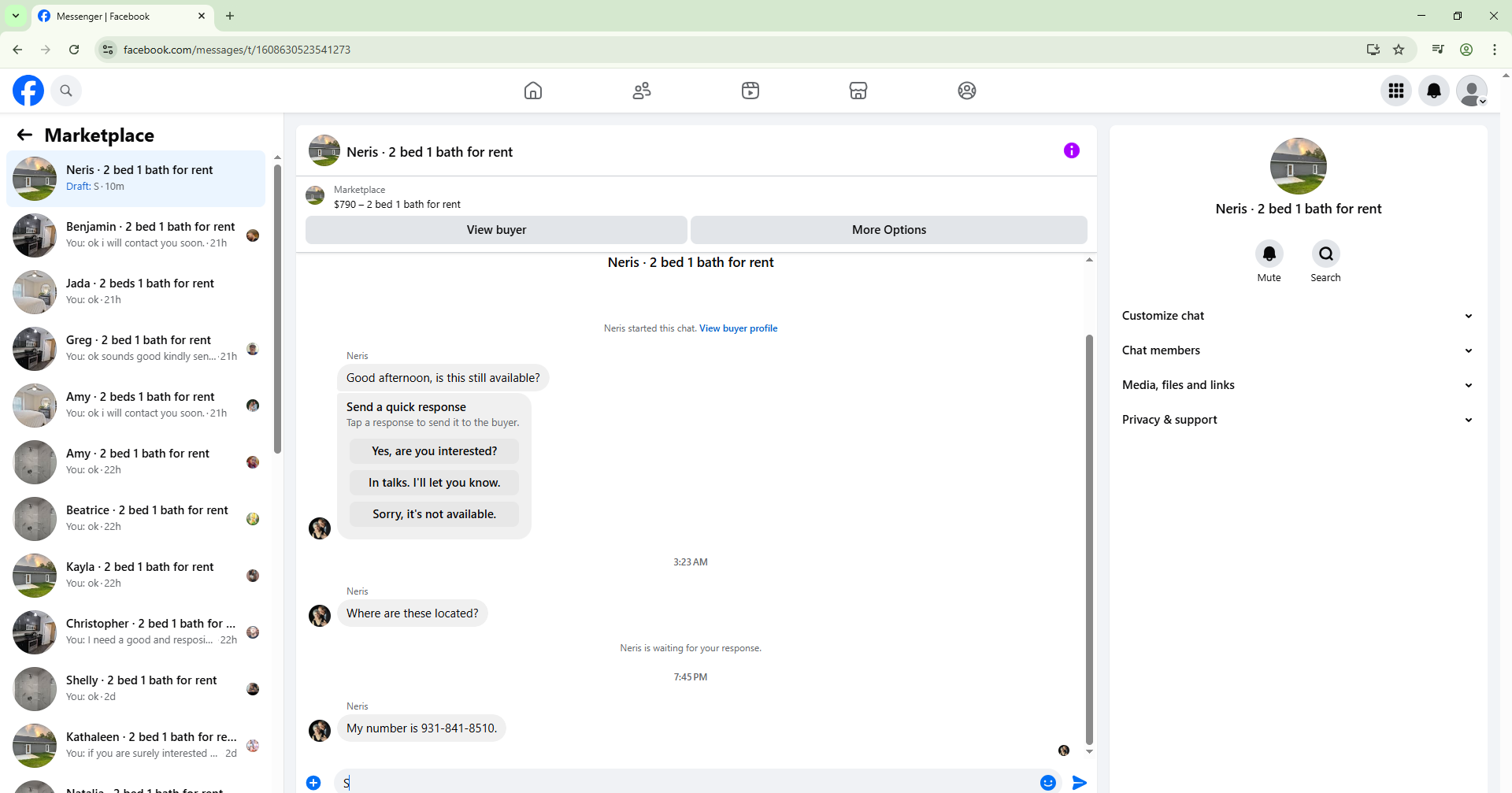Open the Kathaleen conversation
The height and width of the screenshot is (793, 1512).
(x=135, y=746)
